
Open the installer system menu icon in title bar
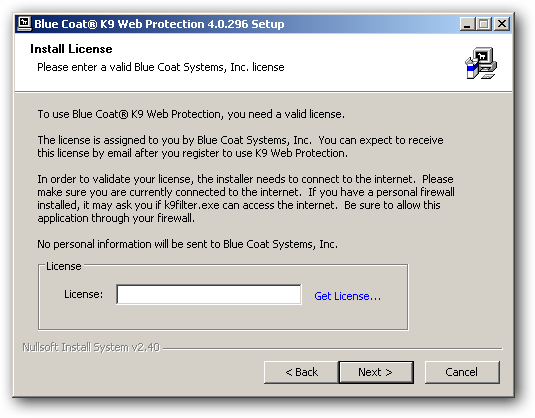pyautogui.click(x=24, y=24)
